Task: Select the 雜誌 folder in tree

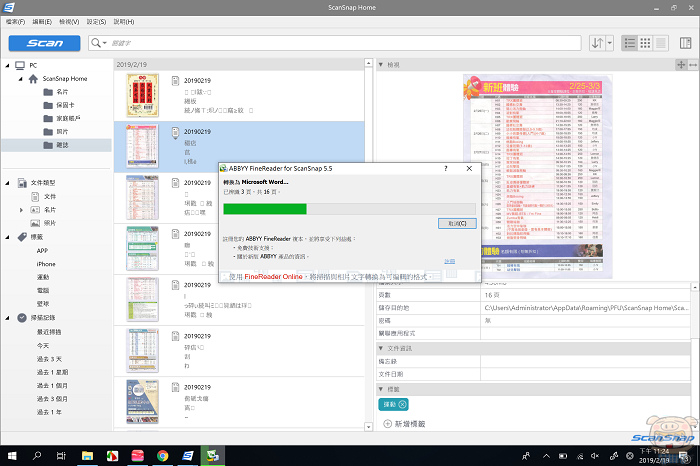Action: pos(62,145)
